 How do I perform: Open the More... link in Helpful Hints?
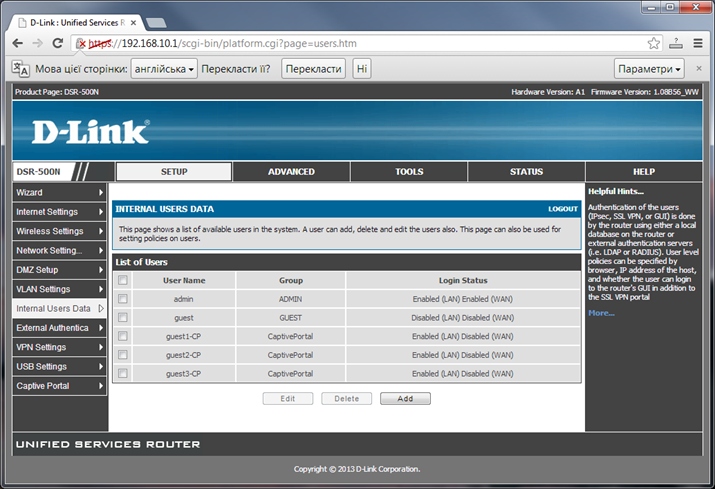[x=601, y=313]
